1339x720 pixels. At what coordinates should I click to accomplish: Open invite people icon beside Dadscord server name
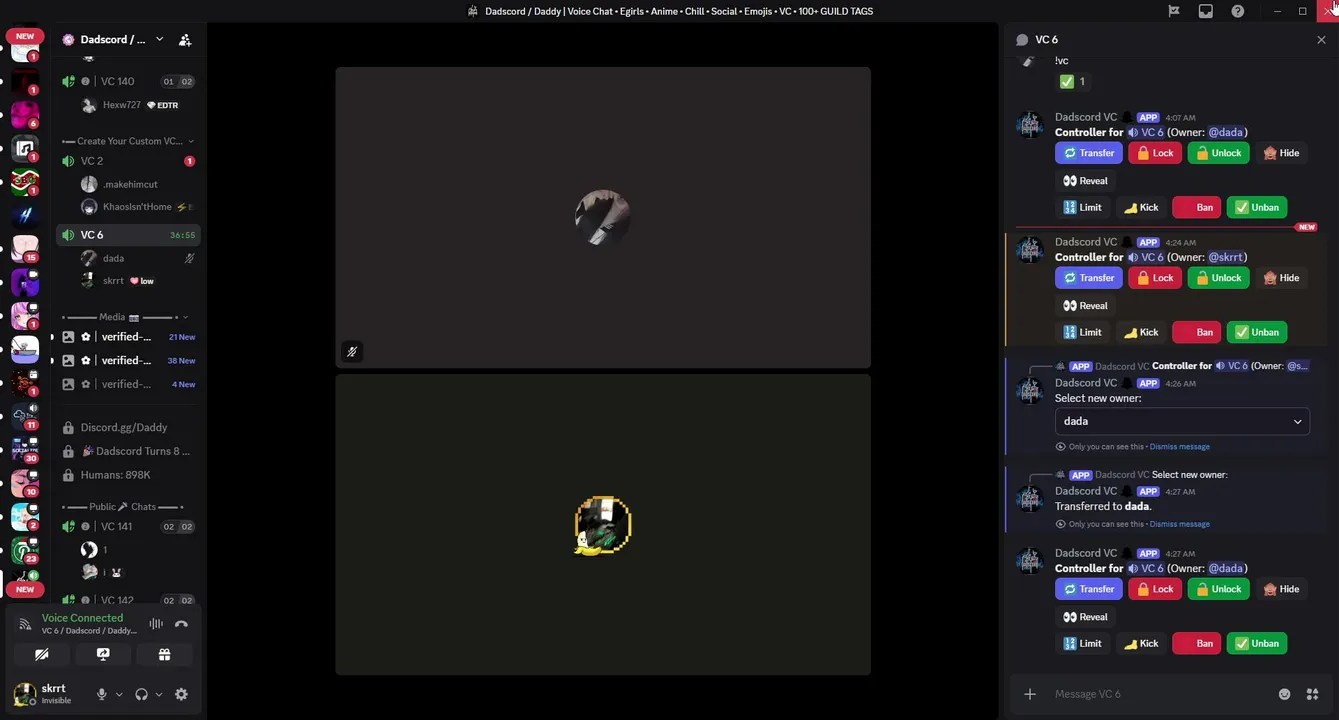tap(185, 40)
